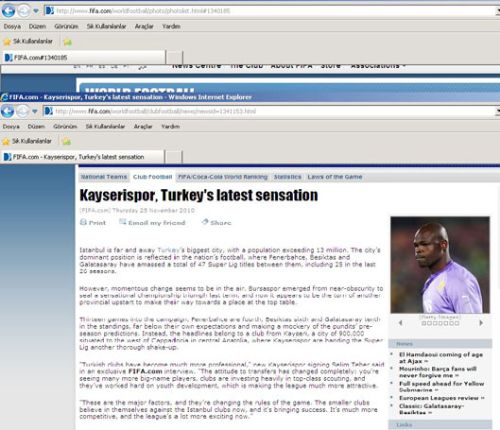
Task: Click the Back button in the front Kayserispor window
Action: tap(7, 111)
